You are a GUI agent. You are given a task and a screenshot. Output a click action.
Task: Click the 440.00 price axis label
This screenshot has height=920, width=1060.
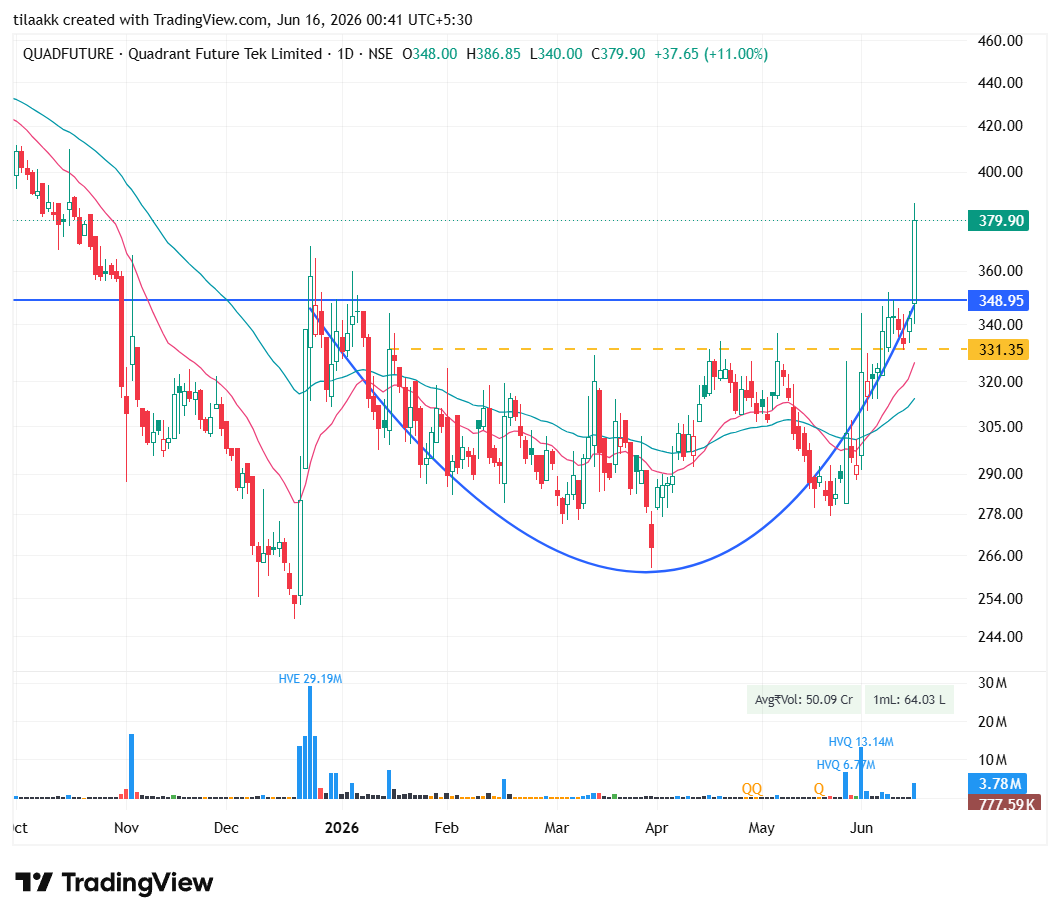point(1000,82)
